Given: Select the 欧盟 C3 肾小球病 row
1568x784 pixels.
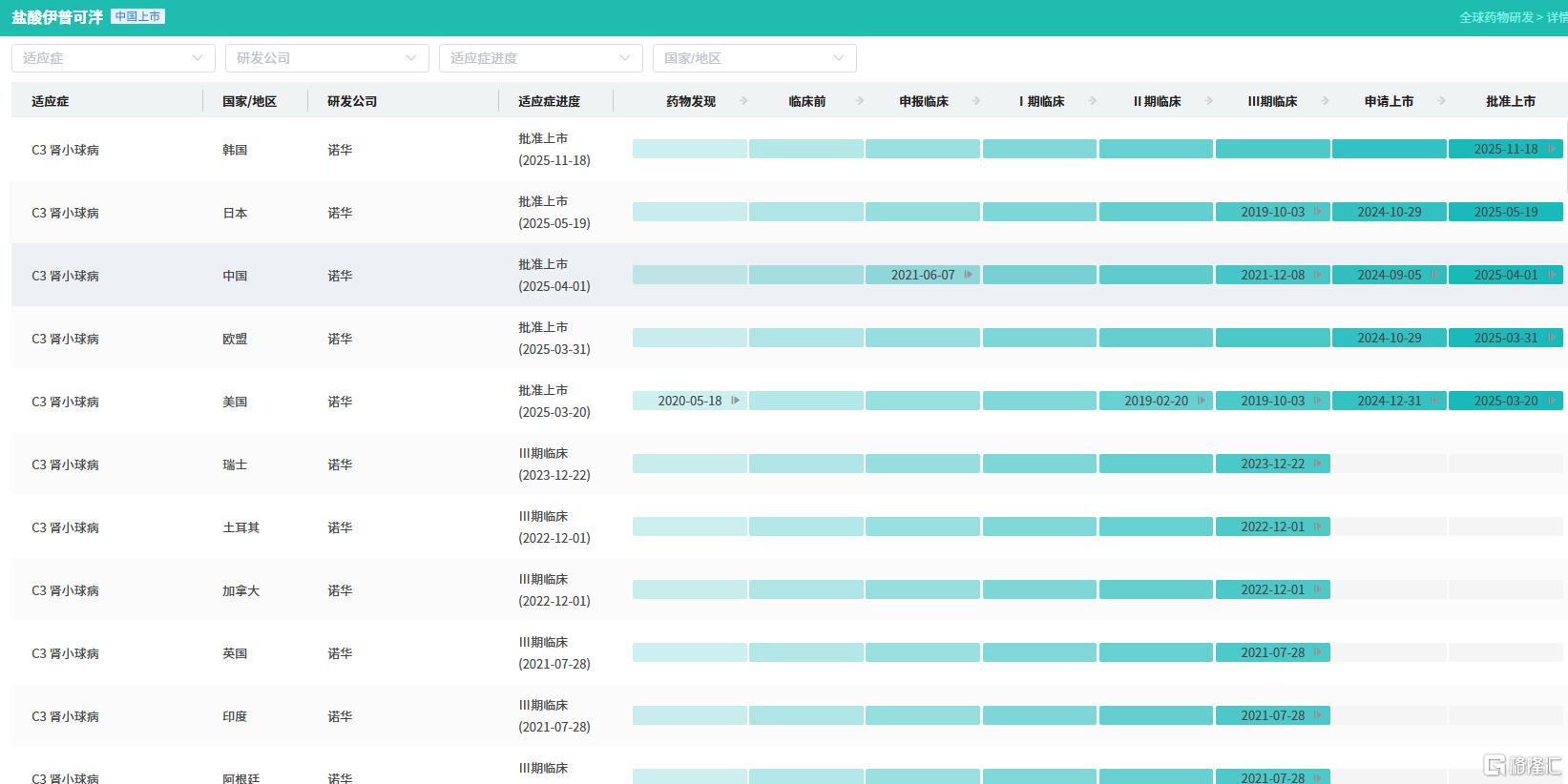Looking at the screenshot, I should [789, 338].
